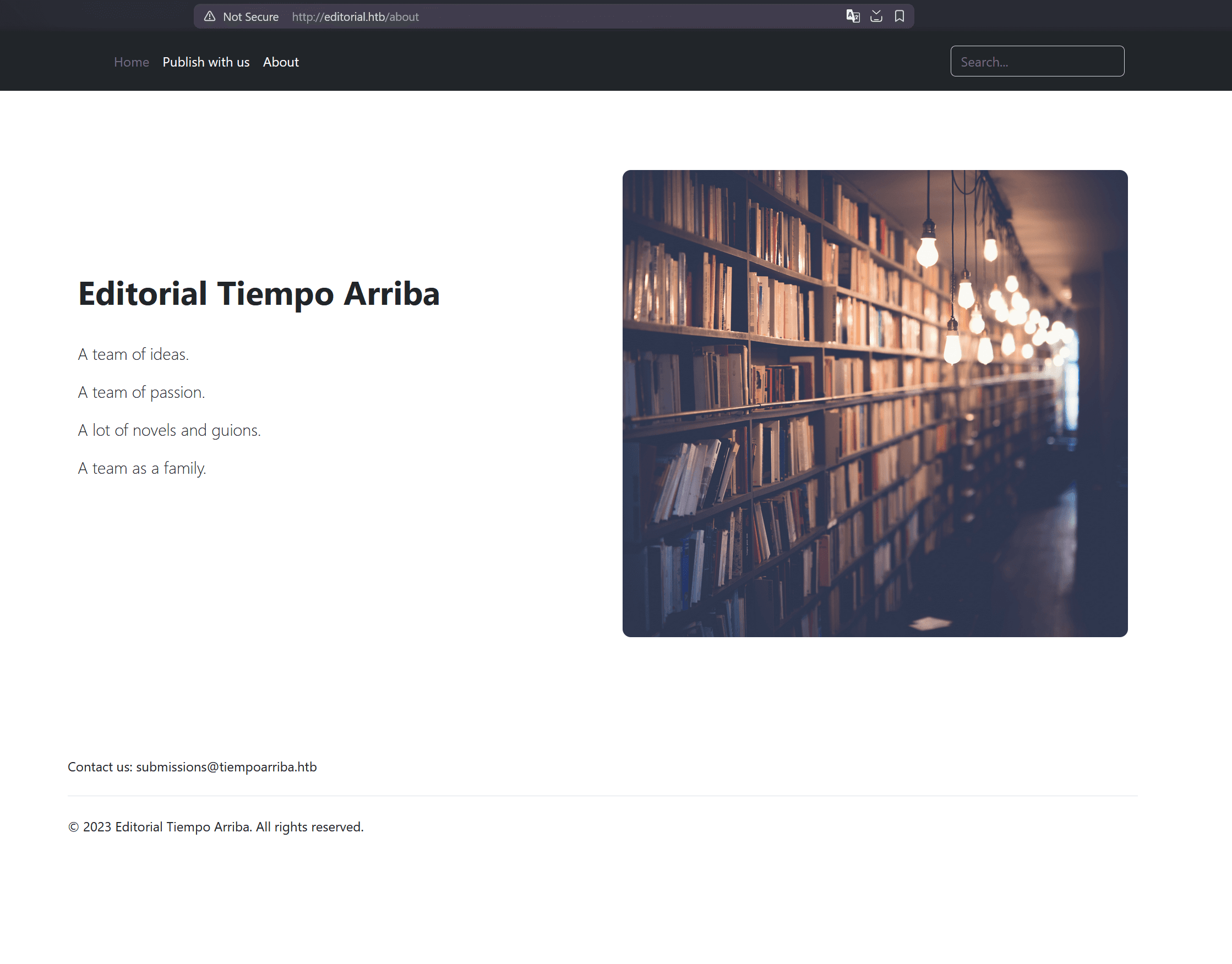
Task: Bookmark this page using the bookmark icon
Action: pyautogui.click(x=900, y=16)
